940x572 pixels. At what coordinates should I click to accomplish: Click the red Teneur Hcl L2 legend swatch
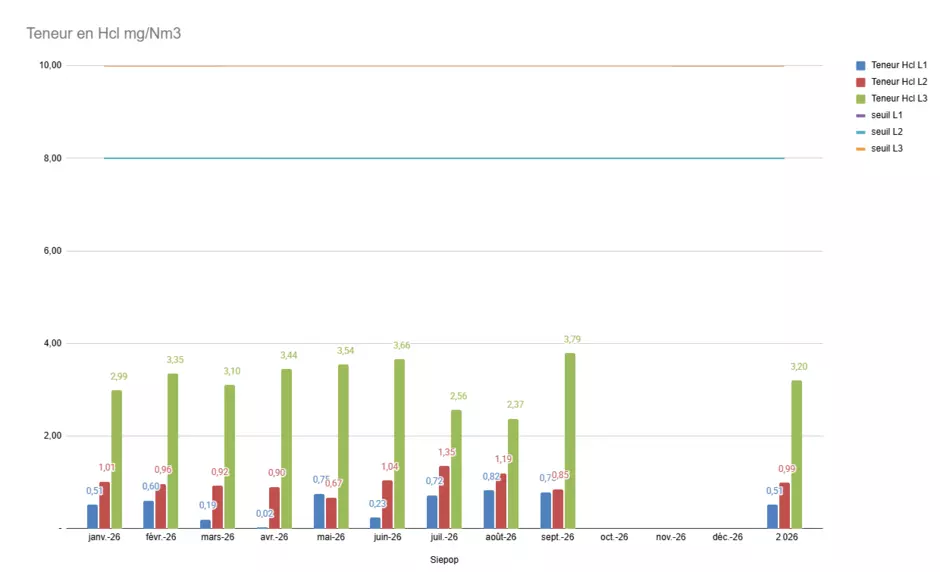pos(860,82)
